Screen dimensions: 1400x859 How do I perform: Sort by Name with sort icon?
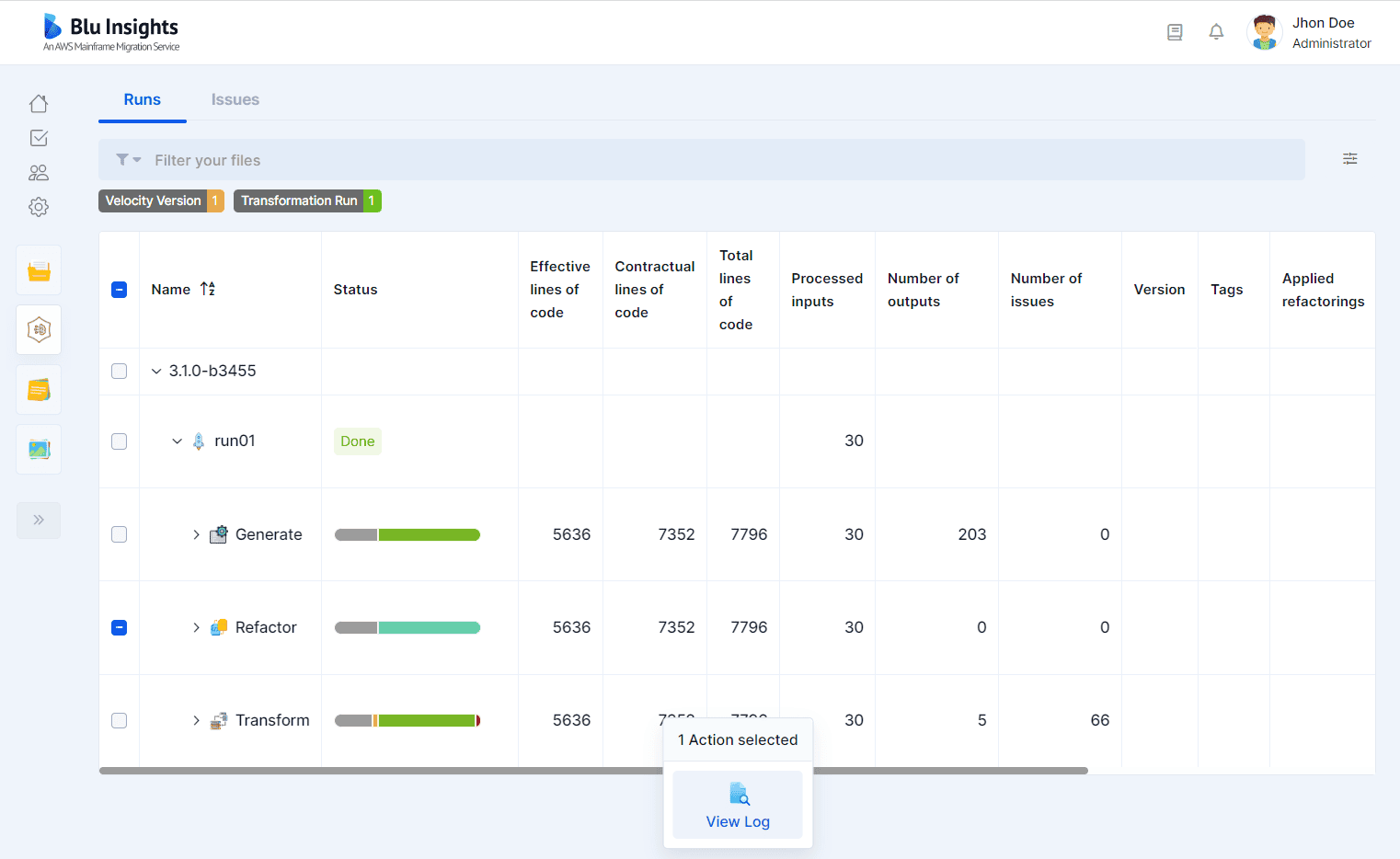(208, 289)
